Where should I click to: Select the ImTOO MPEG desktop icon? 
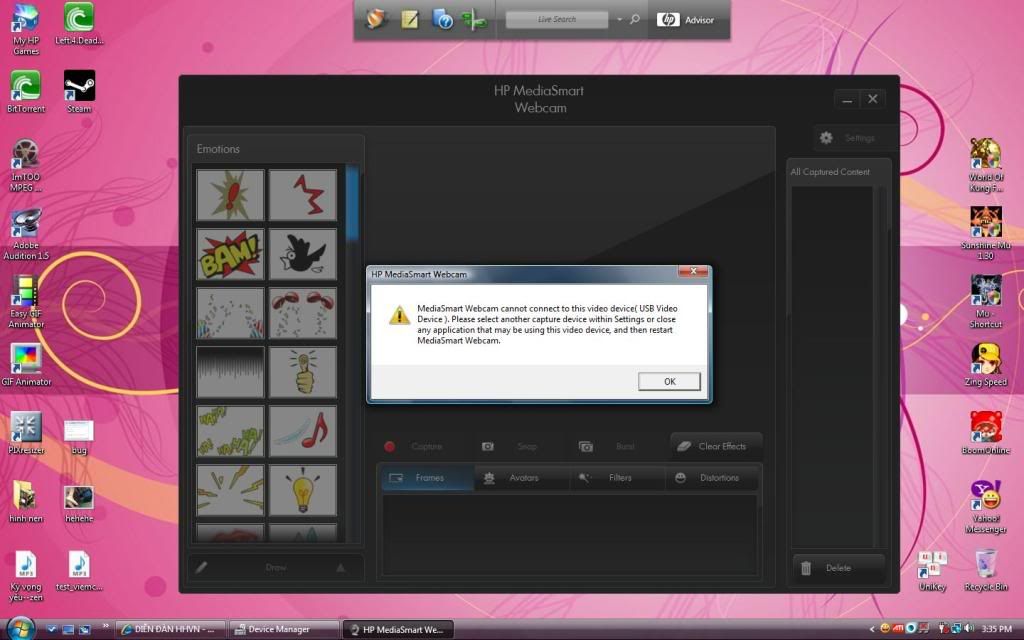(x=25, y=165)
